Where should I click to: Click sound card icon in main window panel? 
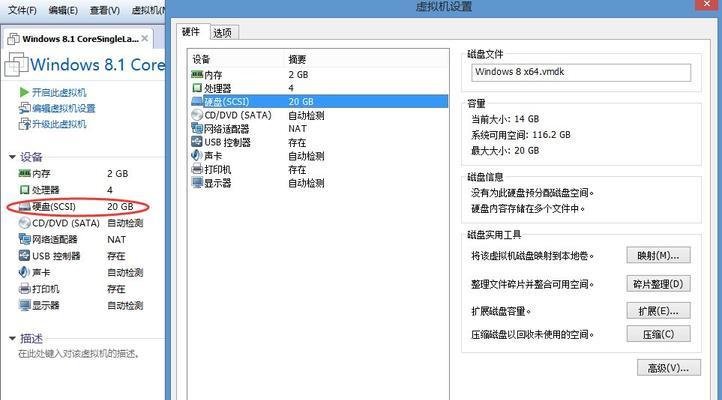click(24, 272)
